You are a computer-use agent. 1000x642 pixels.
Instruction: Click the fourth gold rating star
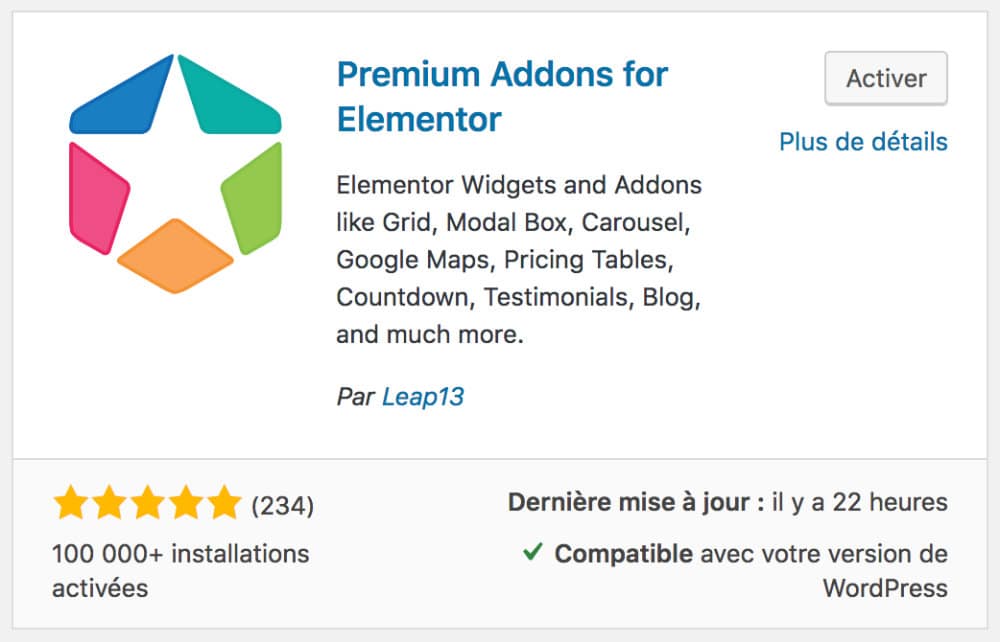coord(188,503)
